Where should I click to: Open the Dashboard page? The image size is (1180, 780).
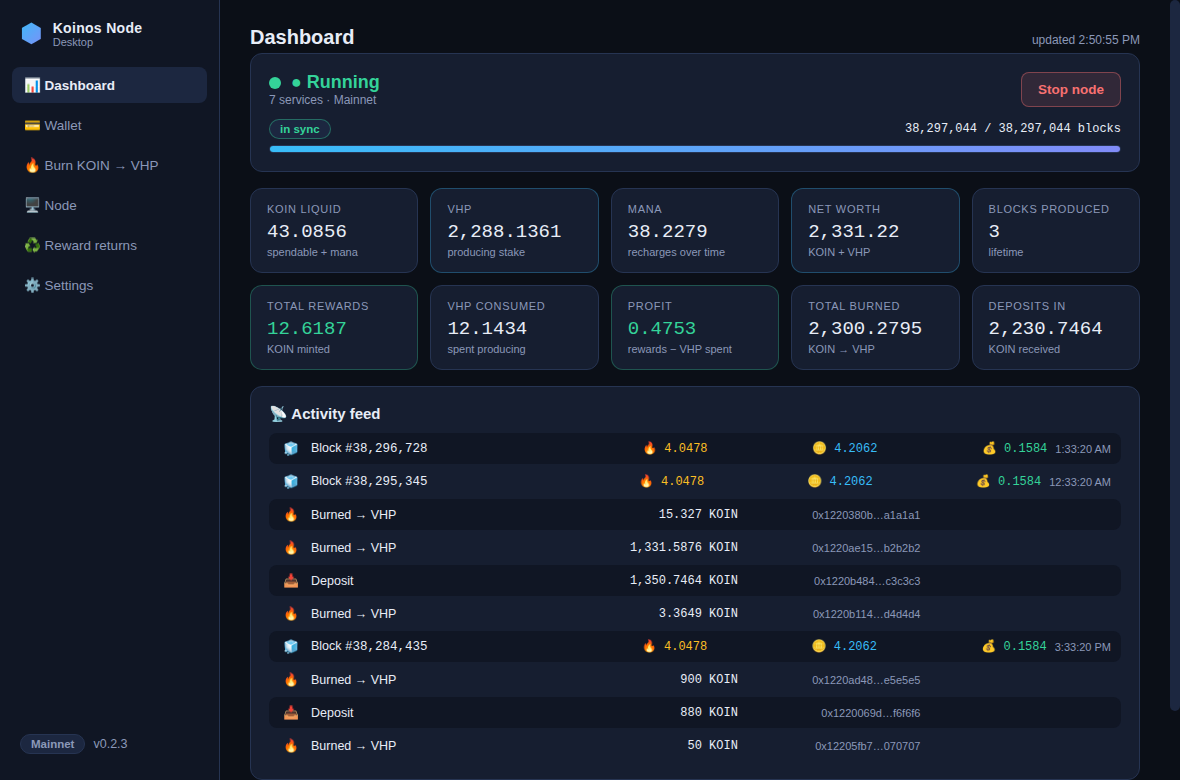tap(109, 85)
